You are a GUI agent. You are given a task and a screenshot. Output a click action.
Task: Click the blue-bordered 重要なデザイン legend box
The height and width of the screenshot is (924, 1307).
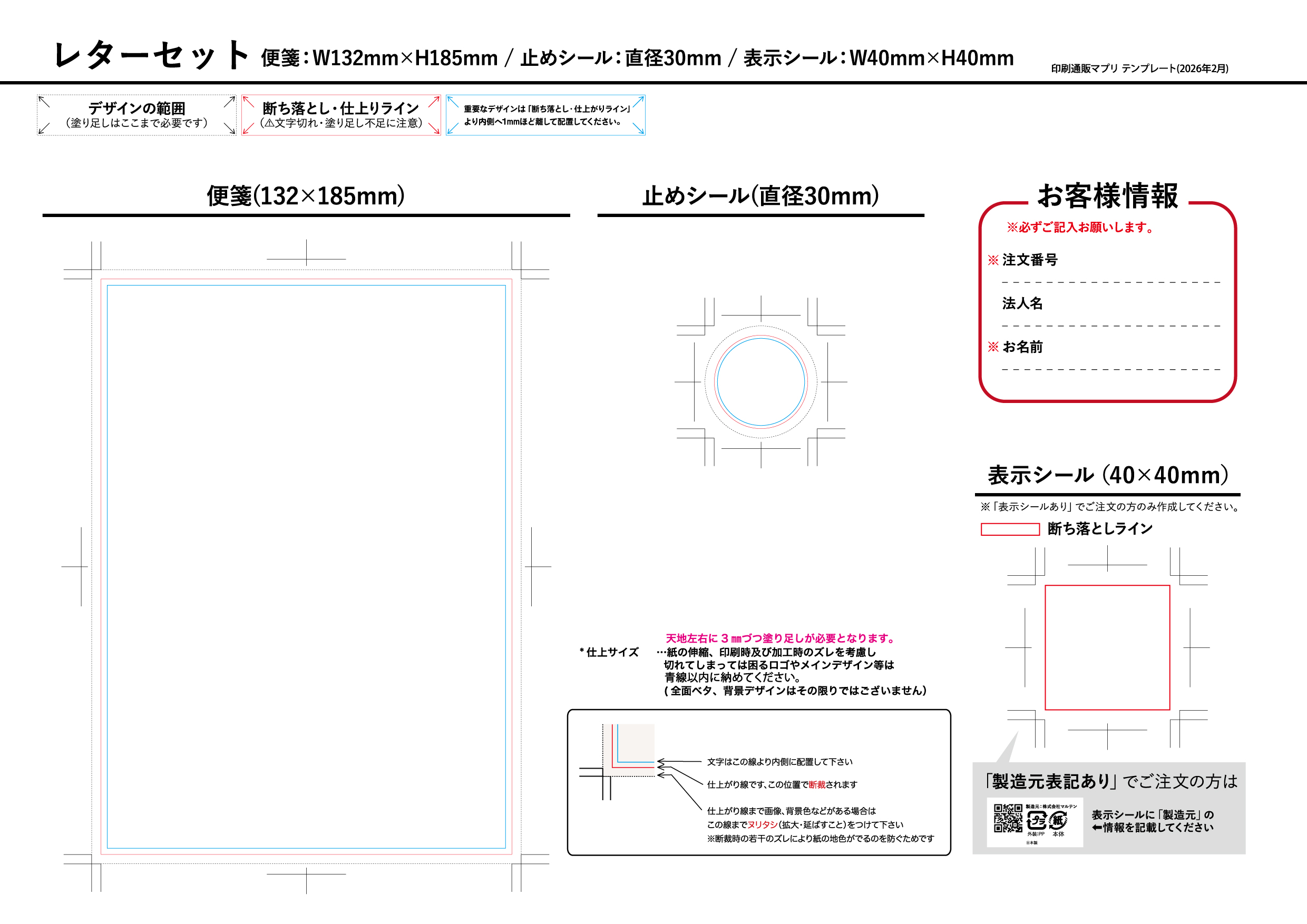coord(545,115)
